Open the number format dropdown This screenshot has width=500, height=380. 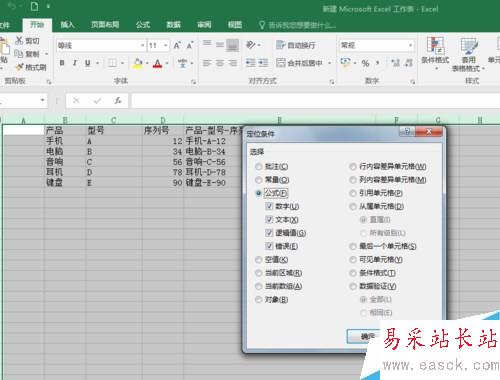tap(410, 45)
